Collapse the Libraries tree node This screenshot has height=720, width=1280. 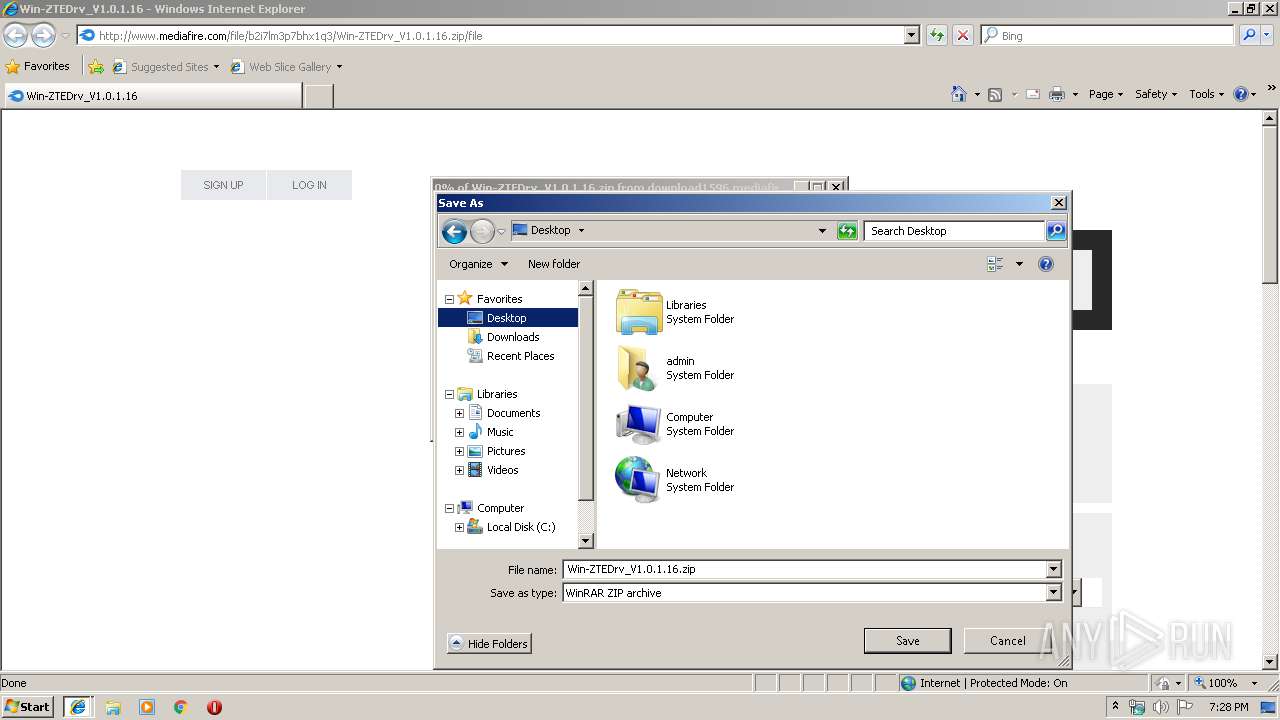pyautogui.click(x=449, y=394)
